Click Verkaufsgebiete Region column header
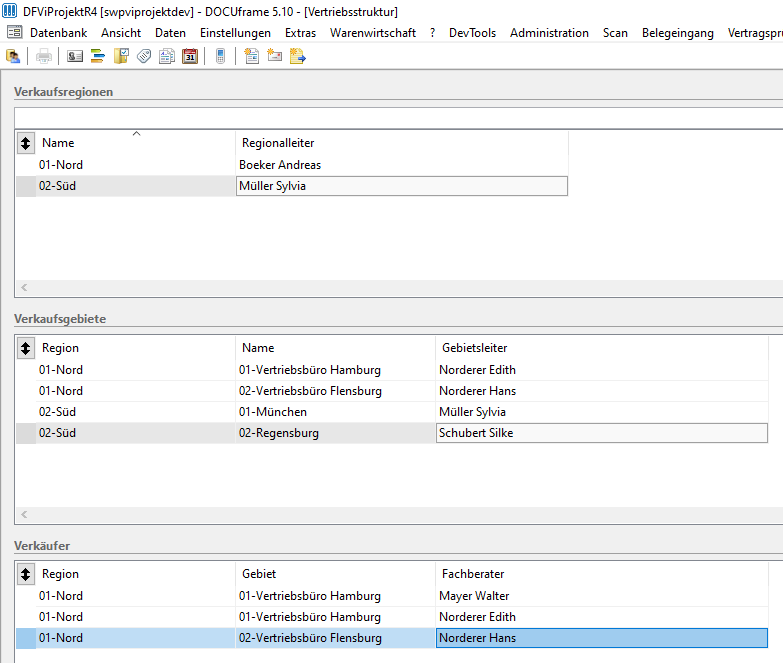This screenshot has width=783, height=663. pos(135,348)
